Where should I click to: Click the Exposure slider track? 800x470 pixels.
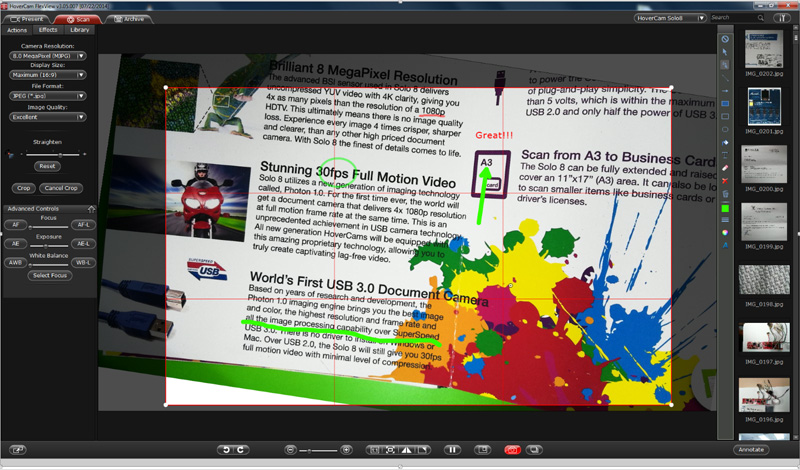49,245
